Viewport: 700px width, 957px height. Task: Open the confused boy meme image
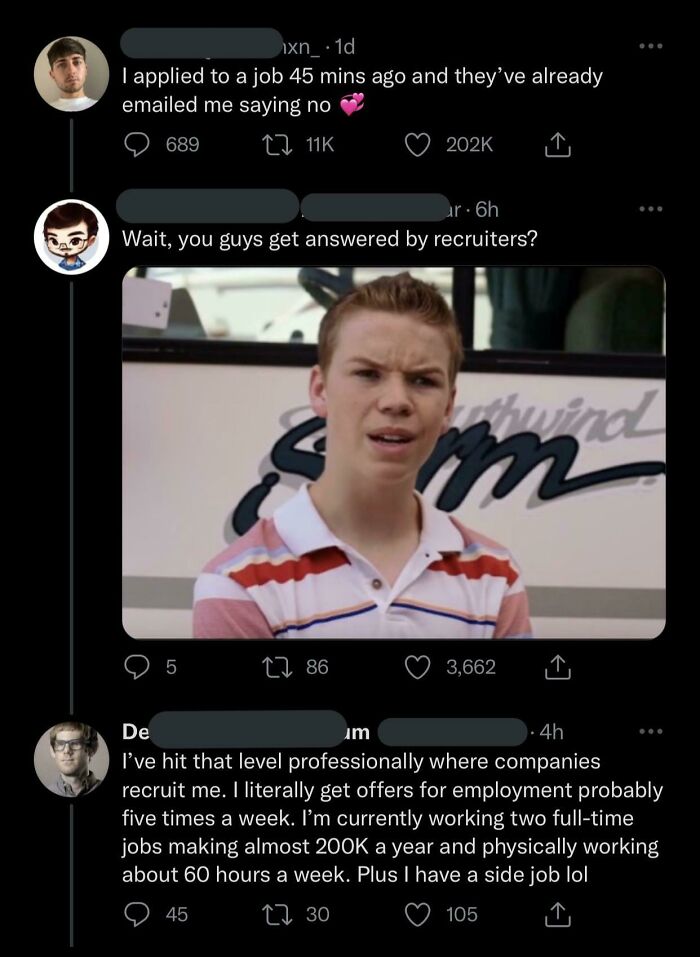(393, 452)
